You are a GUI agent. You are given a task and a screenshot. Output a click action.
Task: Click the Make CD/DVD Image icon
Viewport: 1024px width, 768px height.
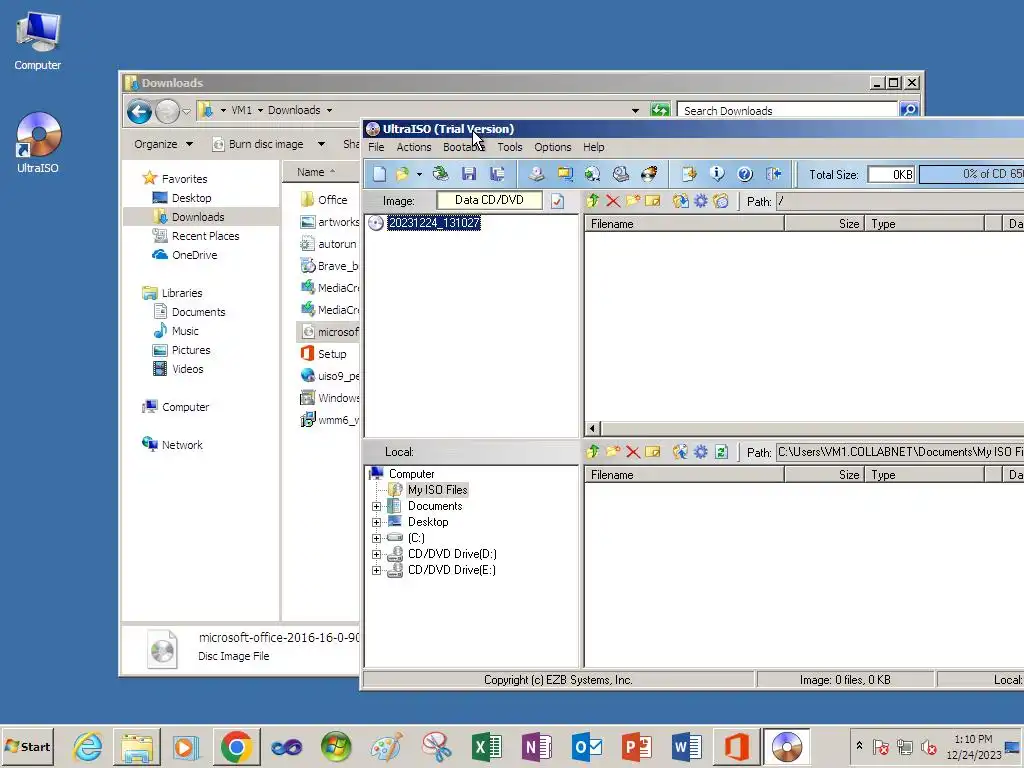click(x=536, y=174)
